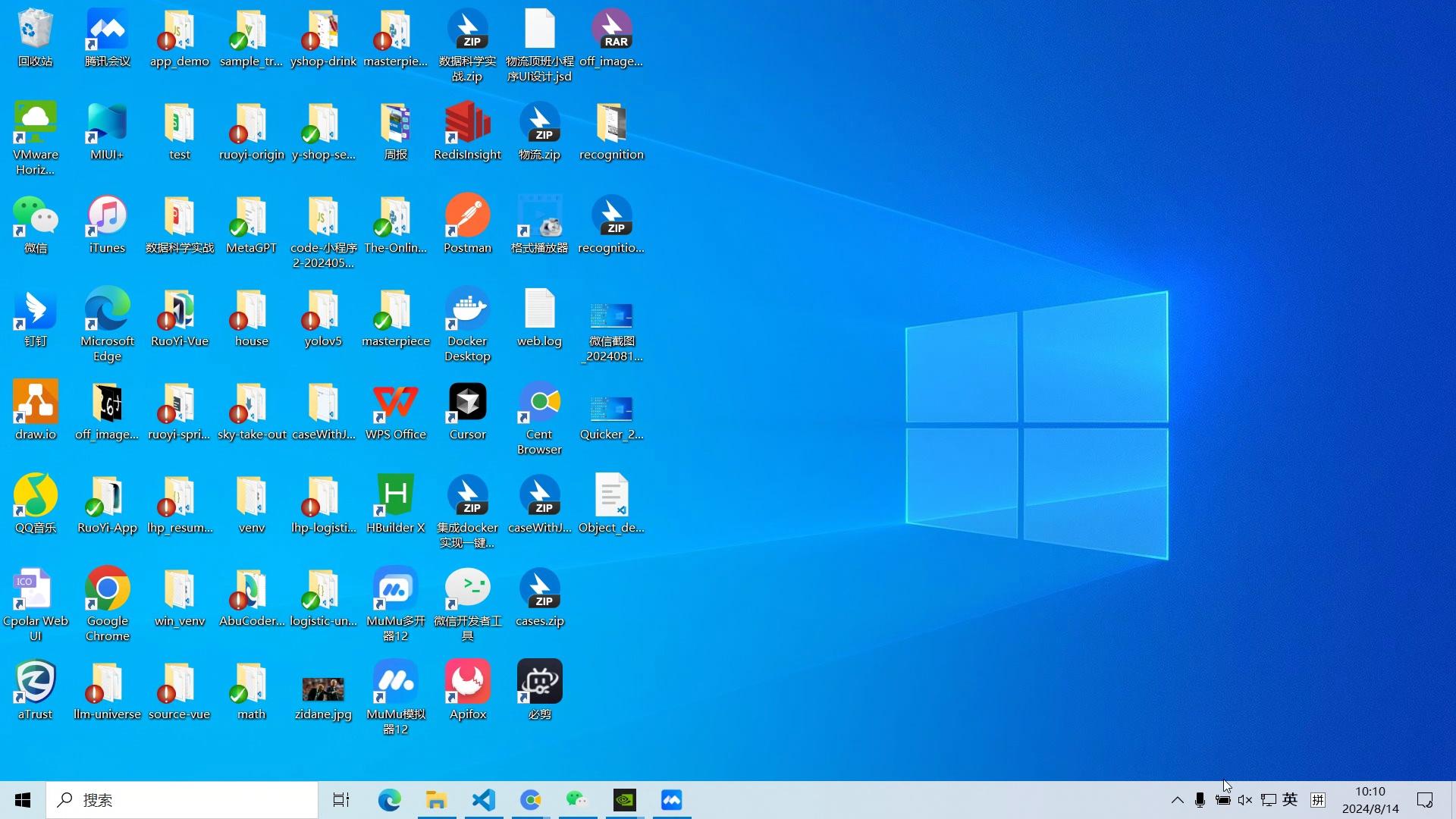The image size is (1456, 819).
Task: Select the 周报 folder
Action: click(395, 131)
